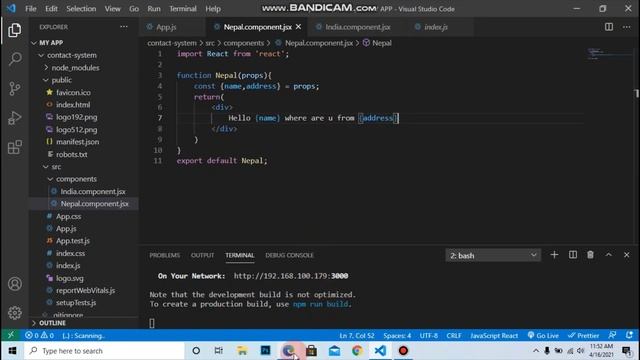Open the Run and Debug view

point(15,118)
